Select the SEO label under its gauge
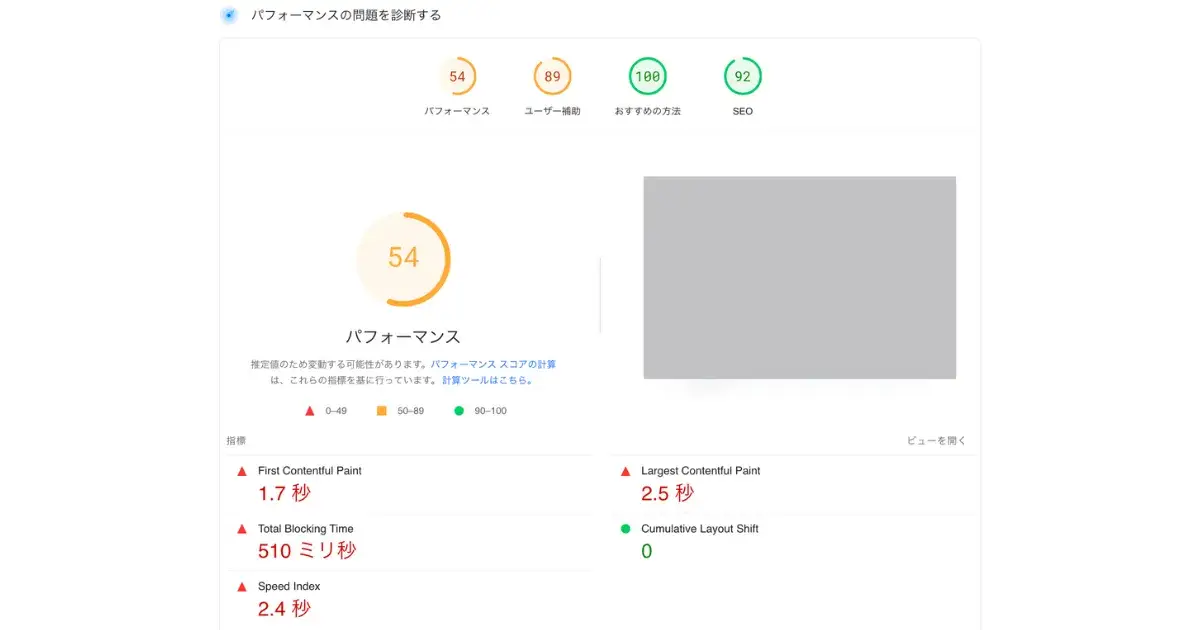Viewport: 1200px width, 630px height. 742,111
